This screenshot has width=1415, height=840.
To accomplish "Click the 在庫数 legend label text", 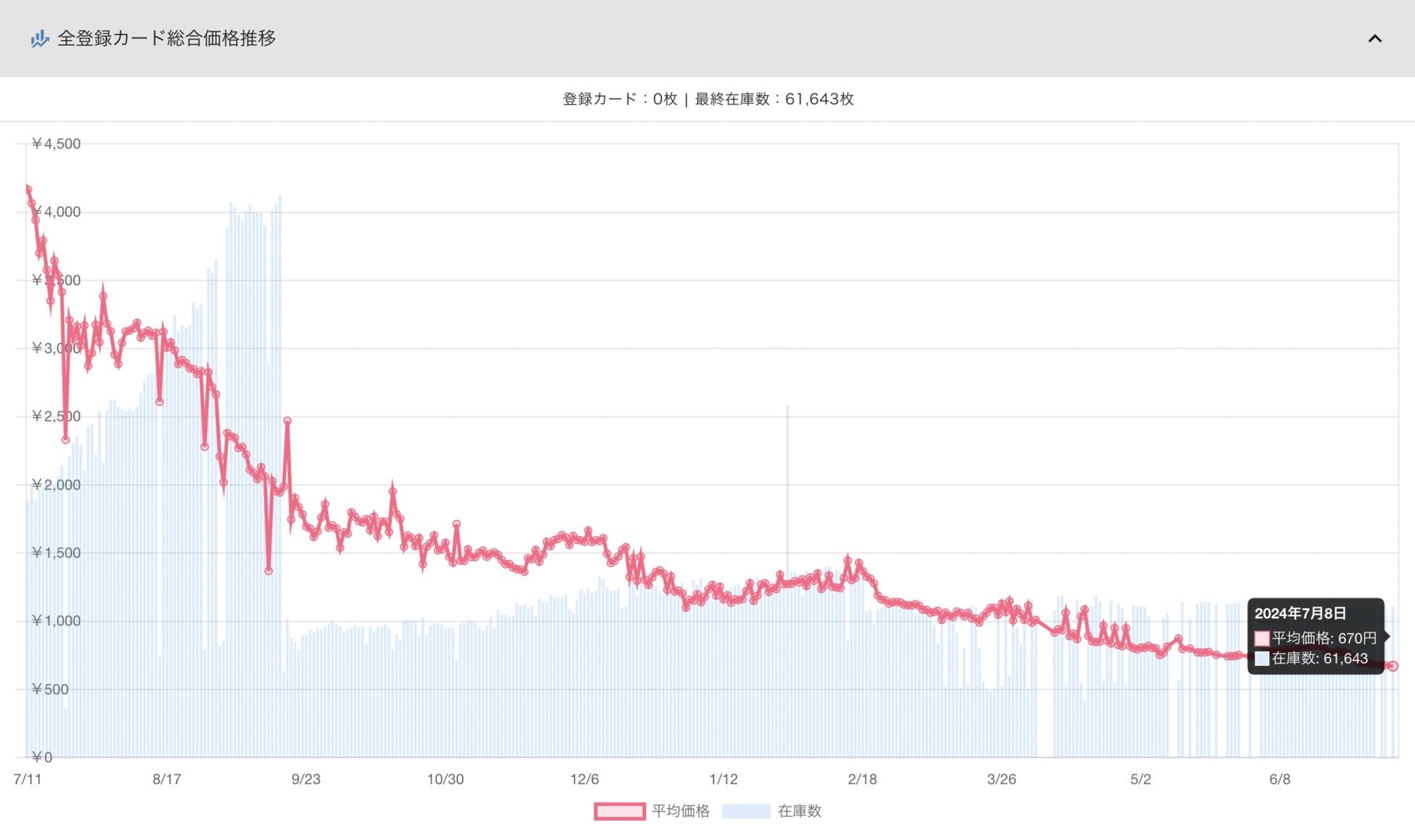I will click(x=799, y=811).
